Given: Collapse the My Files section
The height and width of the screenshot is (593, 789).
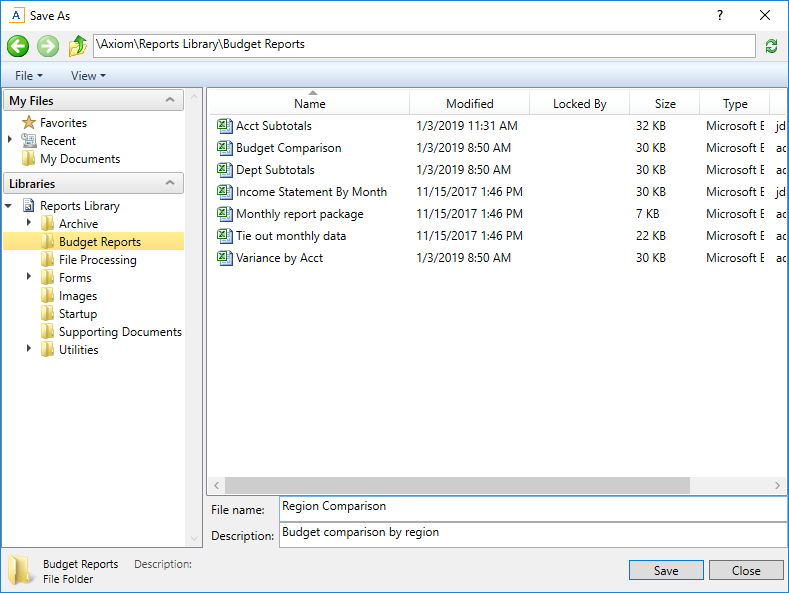Looking at the screenshot, I should (170, 101).
